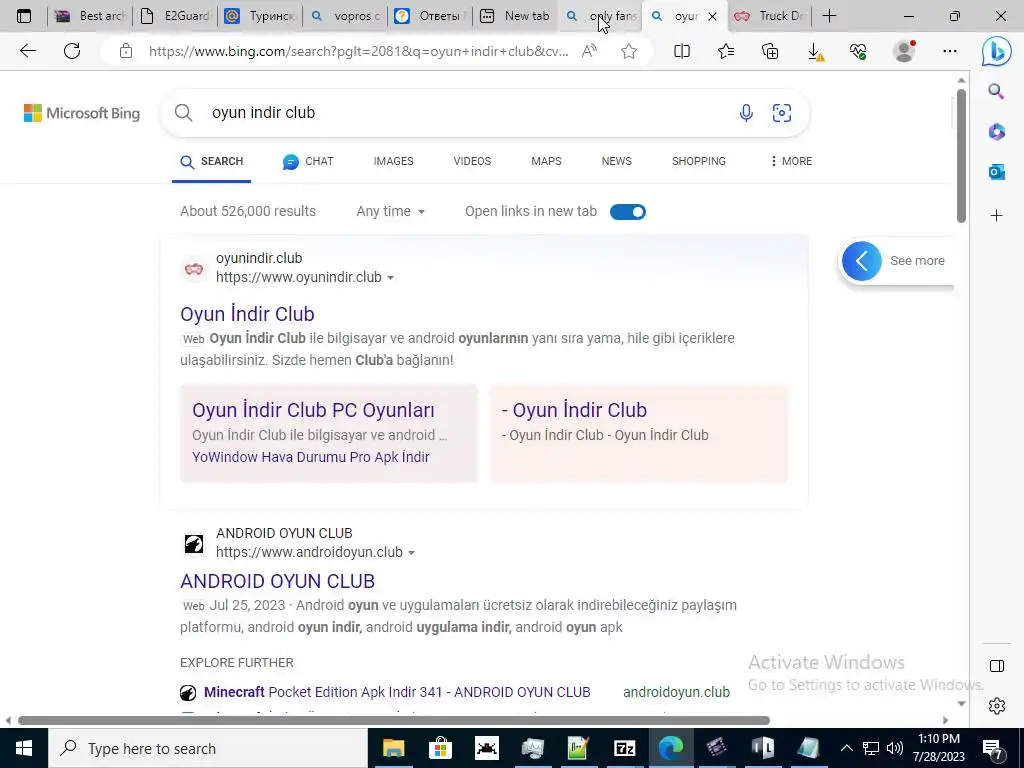The height and width of the screenshot is (768, 1024).
Task: Click the Windows taskbar search box
Action: pos(208,748)
